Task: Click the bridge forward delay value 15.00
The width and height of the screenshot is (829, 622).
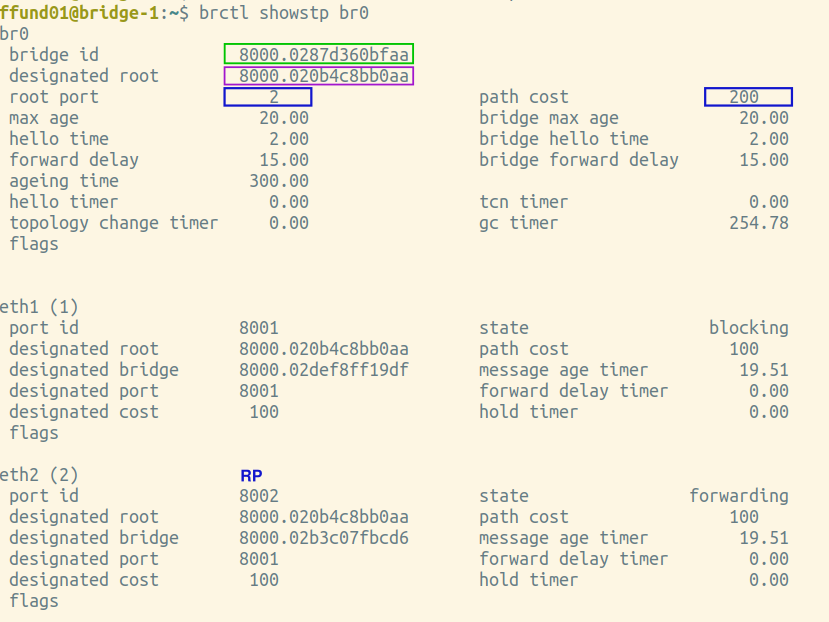Action: click(763, 160)
